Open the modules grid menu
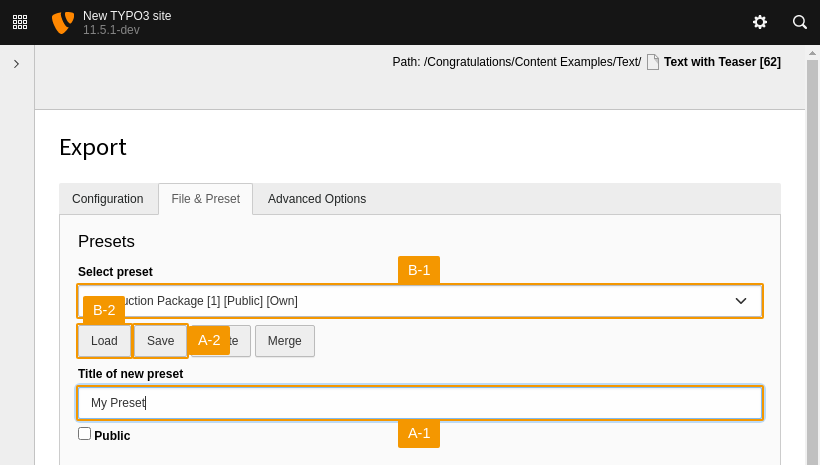 pyautogui.click(x=20, y=22)
